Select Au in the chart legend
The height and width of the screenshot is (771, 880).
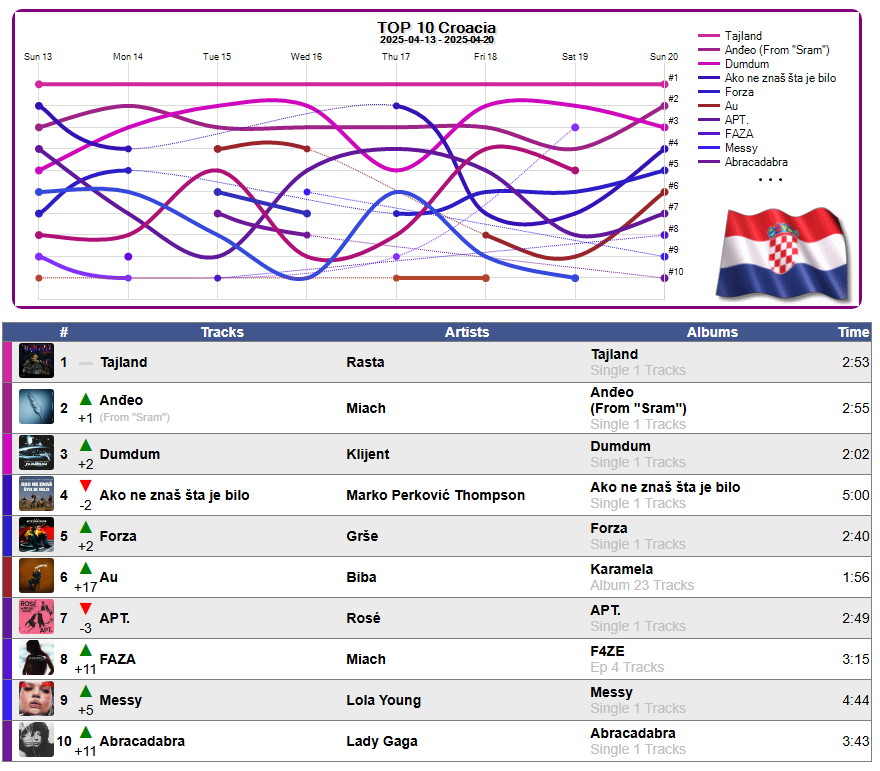[x=731, y=106]
